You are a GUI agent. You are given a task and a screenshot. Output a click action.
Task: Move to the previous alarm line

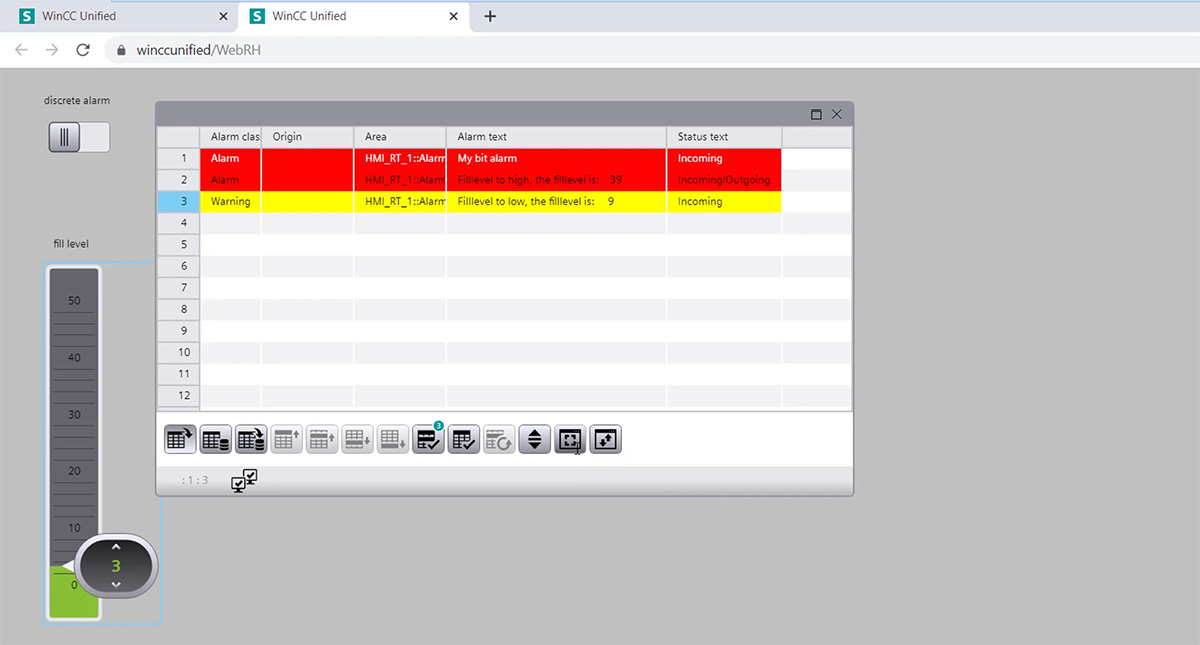[322, 439]
